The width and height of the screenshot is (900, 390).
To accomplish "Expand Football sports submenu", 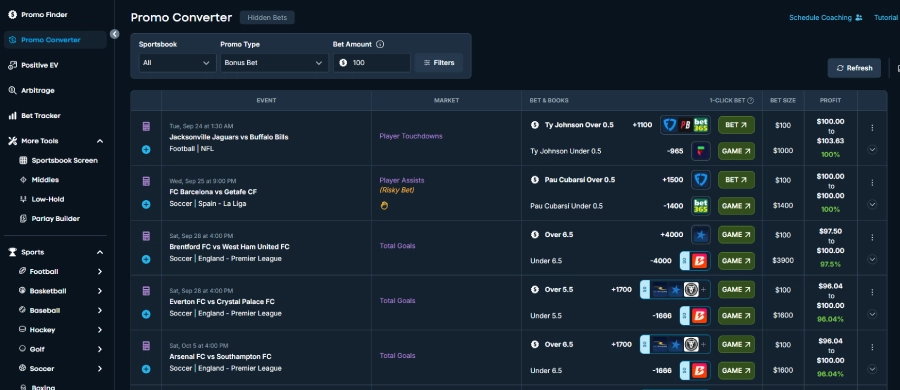I will pyautogui.click(x=100, y=272).
